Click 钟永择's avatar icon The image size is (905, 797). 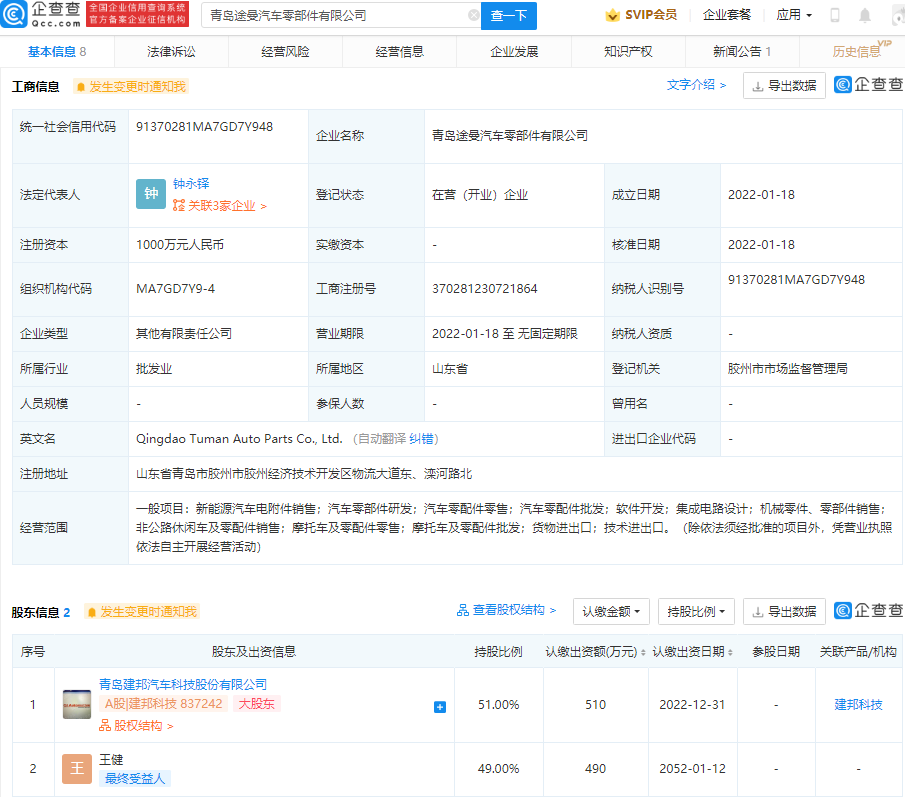[151, 194]
